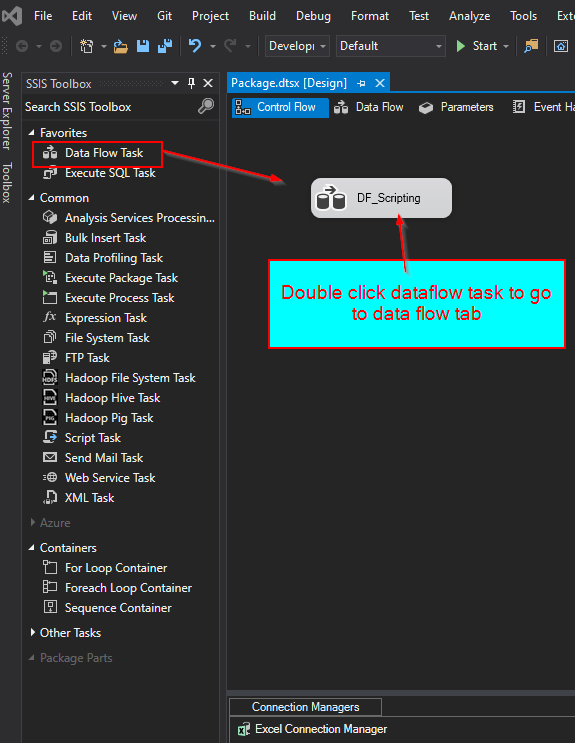Expand the Azure group
This screenshot has width=575, height=743.
(x=32, y=522)
